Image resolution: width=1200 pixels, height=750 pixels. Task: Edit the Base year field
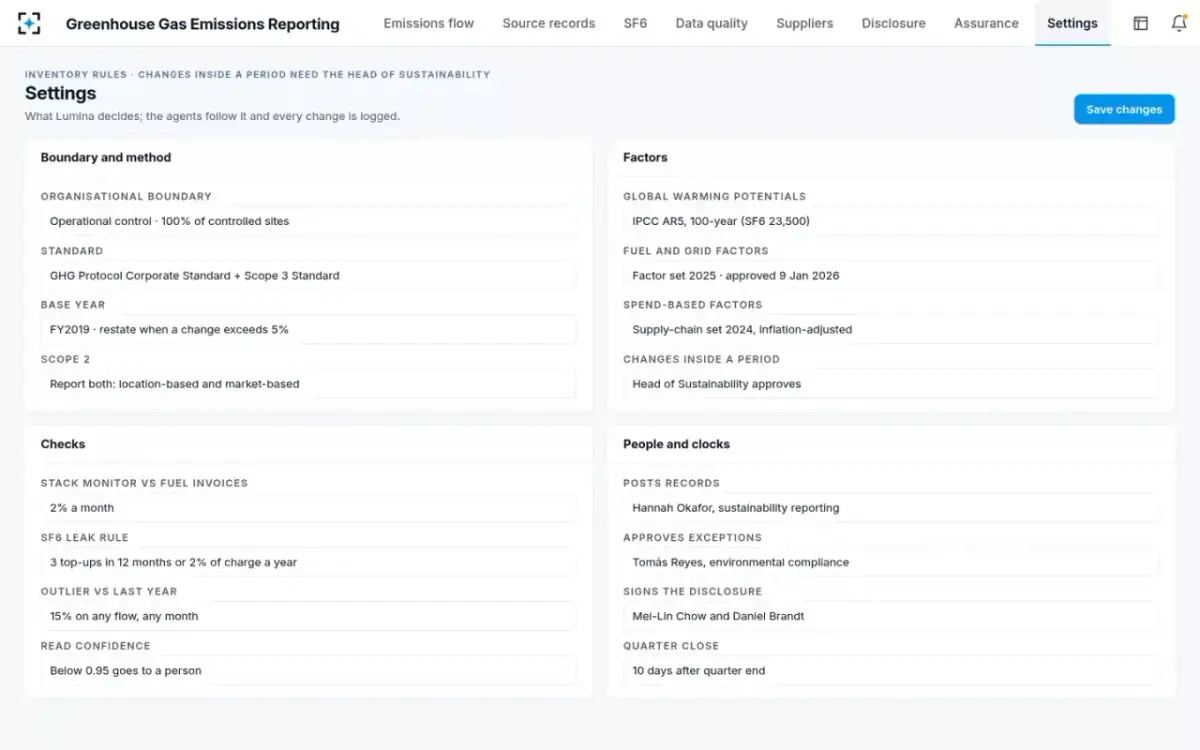pos(308,329)
